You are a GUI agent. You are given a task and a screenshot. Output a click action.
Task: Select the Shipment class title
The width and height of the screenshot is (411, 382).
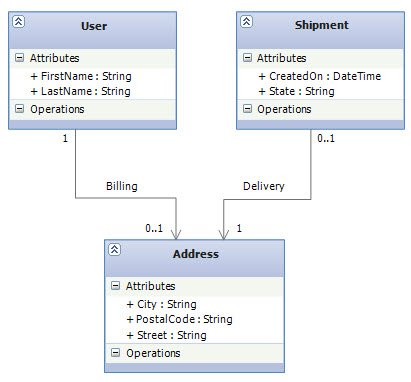321,25
